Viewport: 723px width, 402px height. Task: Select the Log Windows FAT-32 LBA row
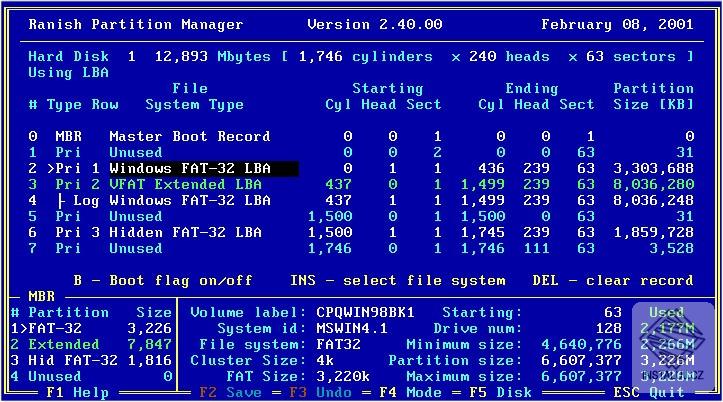(x=361, y=201)
